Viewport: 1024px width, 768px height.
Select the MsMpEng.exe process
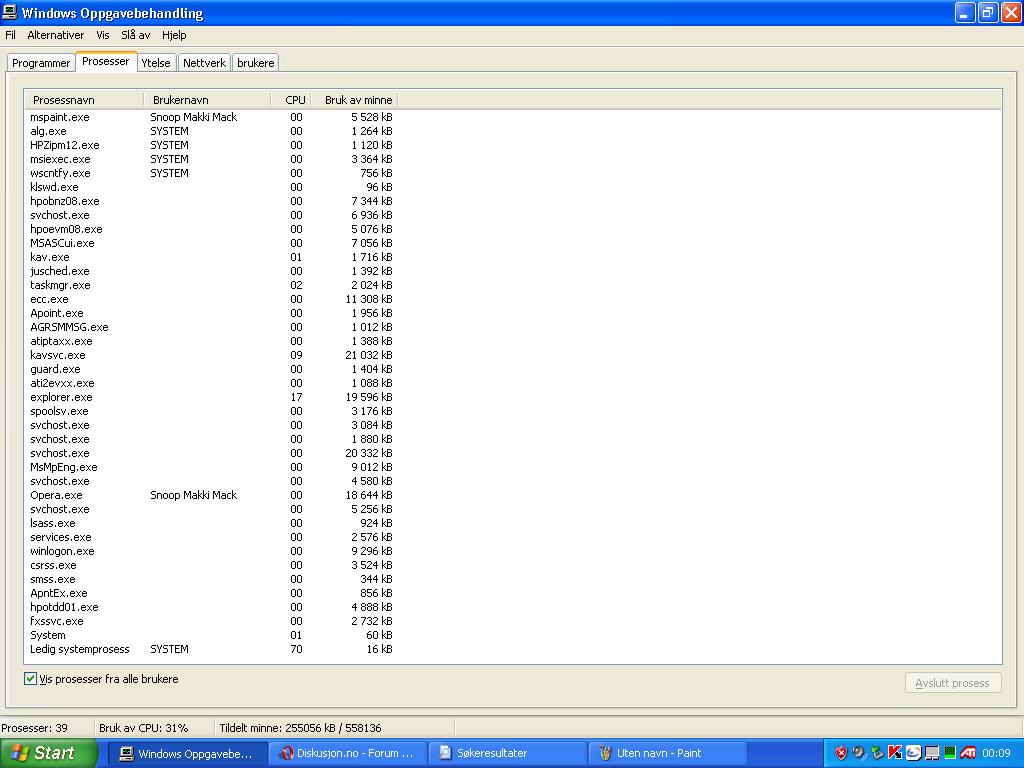tap(211, 468)
